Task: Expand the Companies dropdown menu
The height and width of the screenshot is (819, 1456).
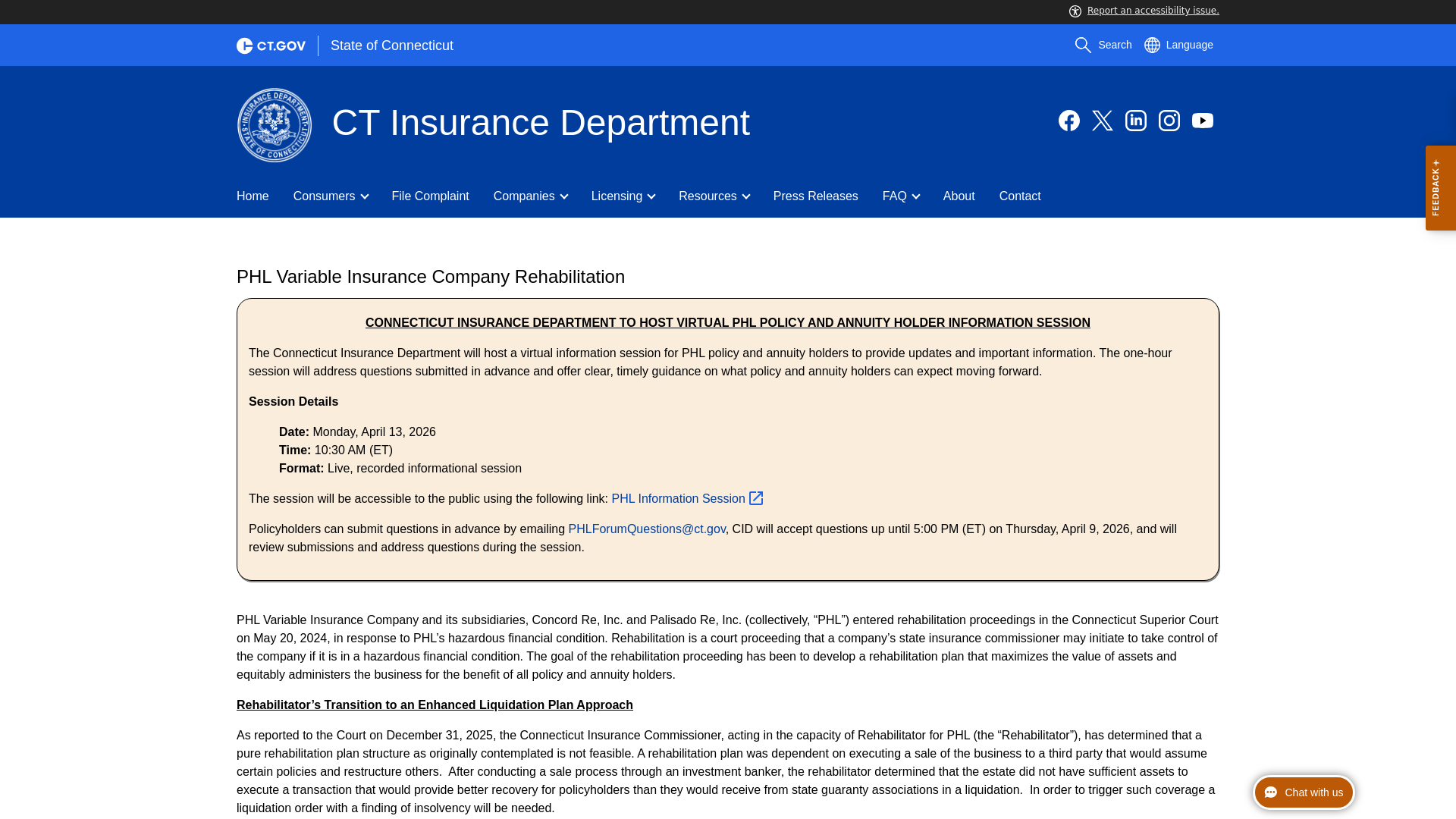Action: (530, 196)
